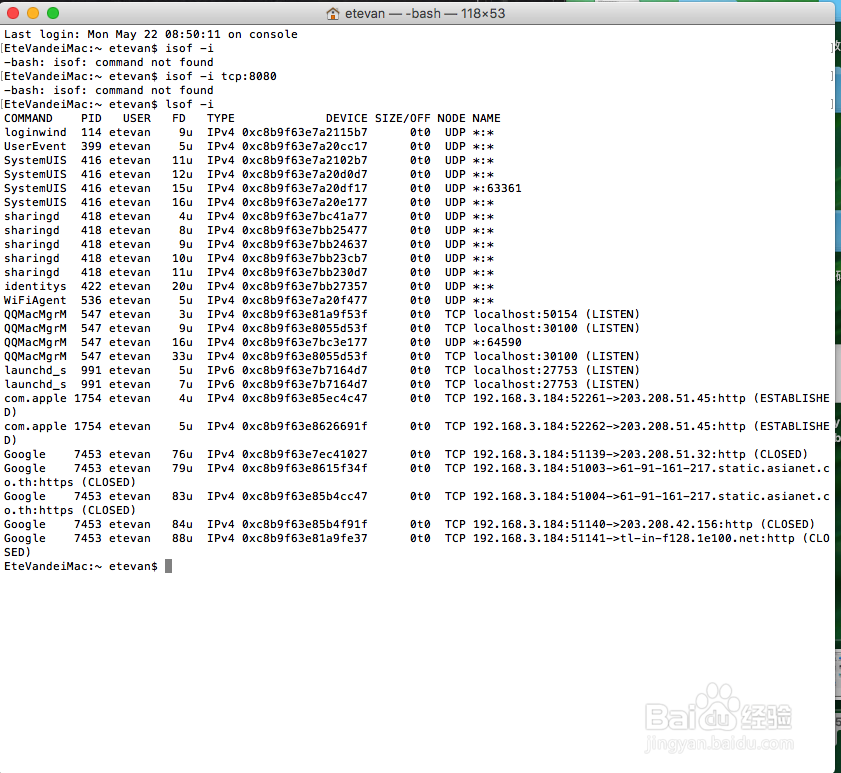This screenshot has height=773, width=841.
Task: Click PID '536' in WiFiAgent row
Action: pyautogui.click(x=91, y=300)
